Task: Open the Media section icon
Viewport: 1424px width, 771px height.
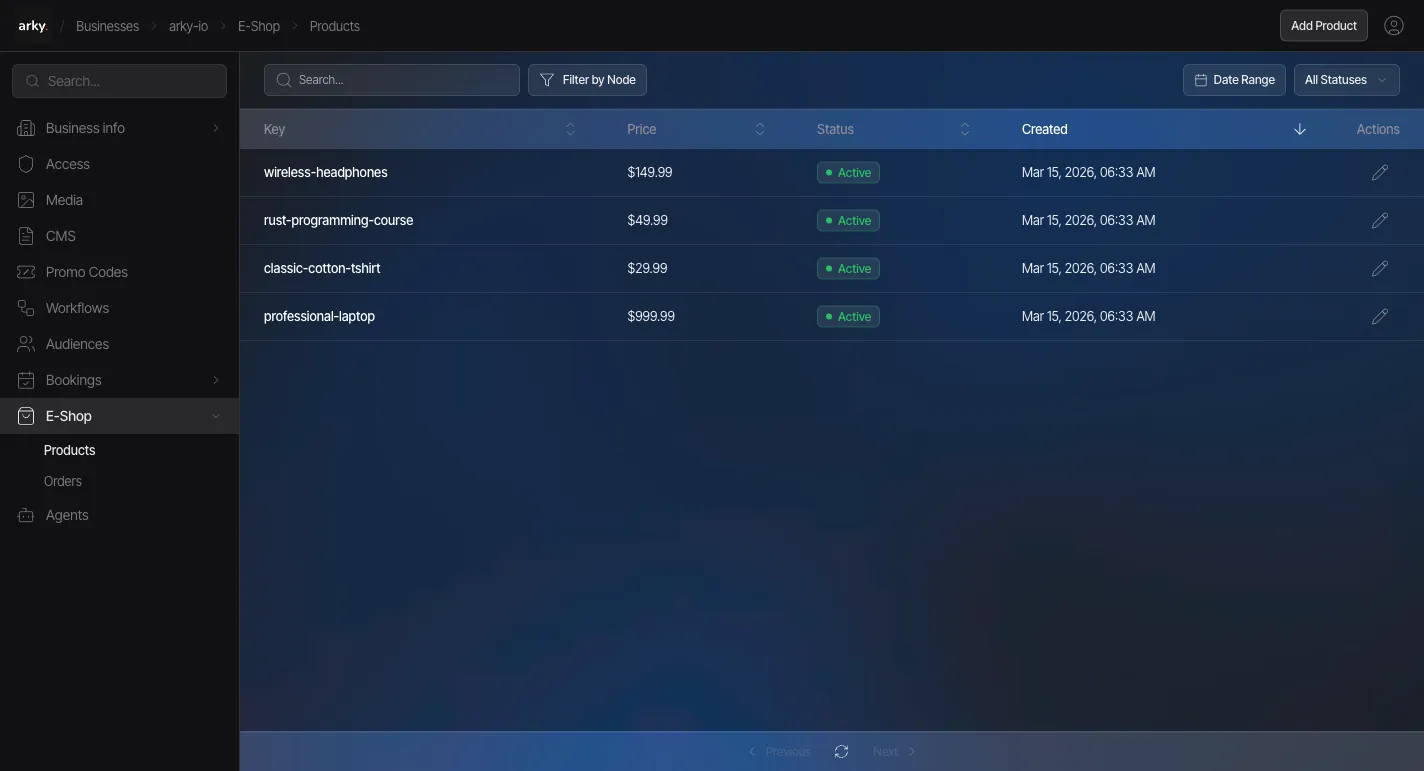Action: click(26, 200)
